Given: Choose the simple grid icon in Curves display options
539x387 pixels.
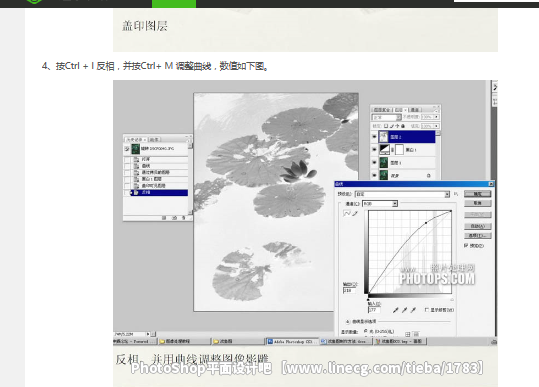Looking at the screenshot, I should [x=407, y=334].
